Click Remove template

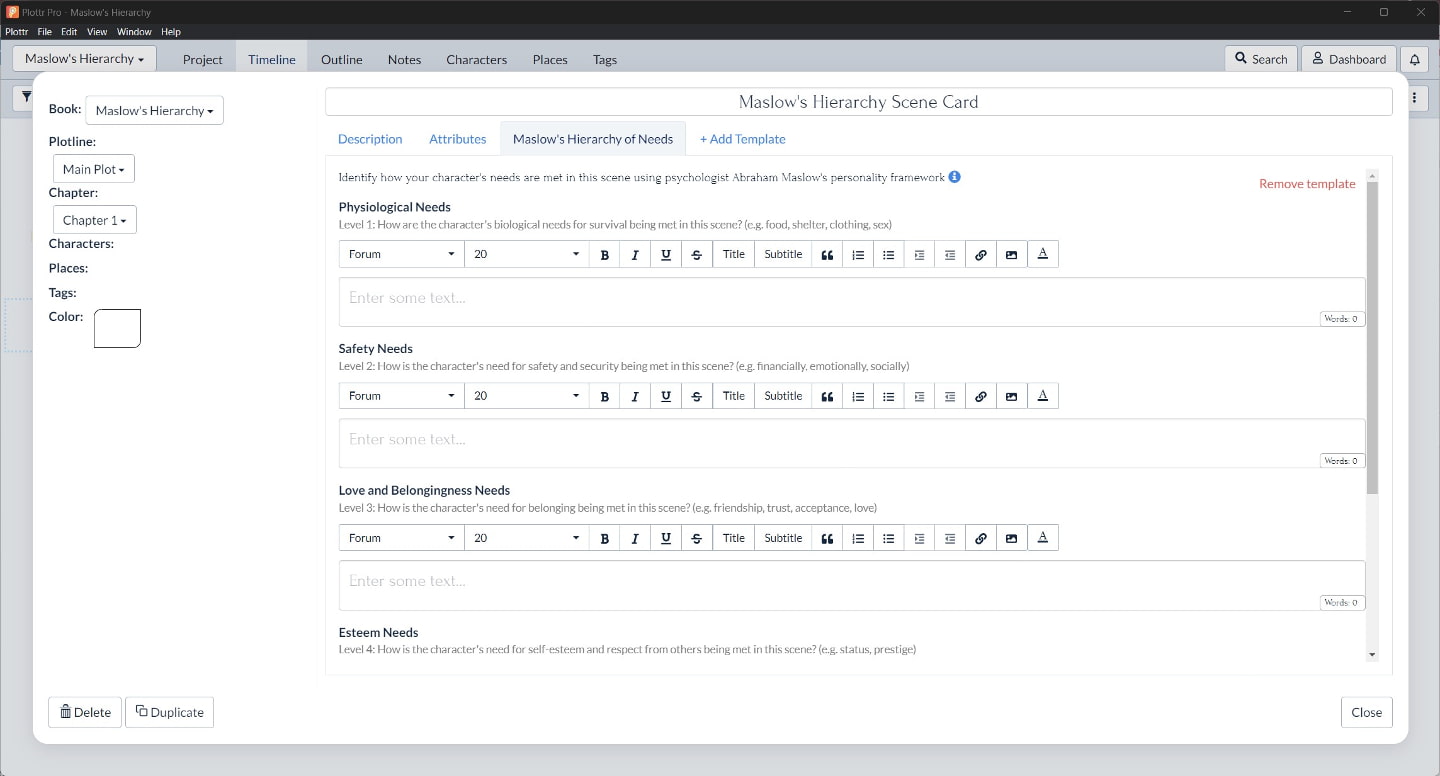[1307, 184]
